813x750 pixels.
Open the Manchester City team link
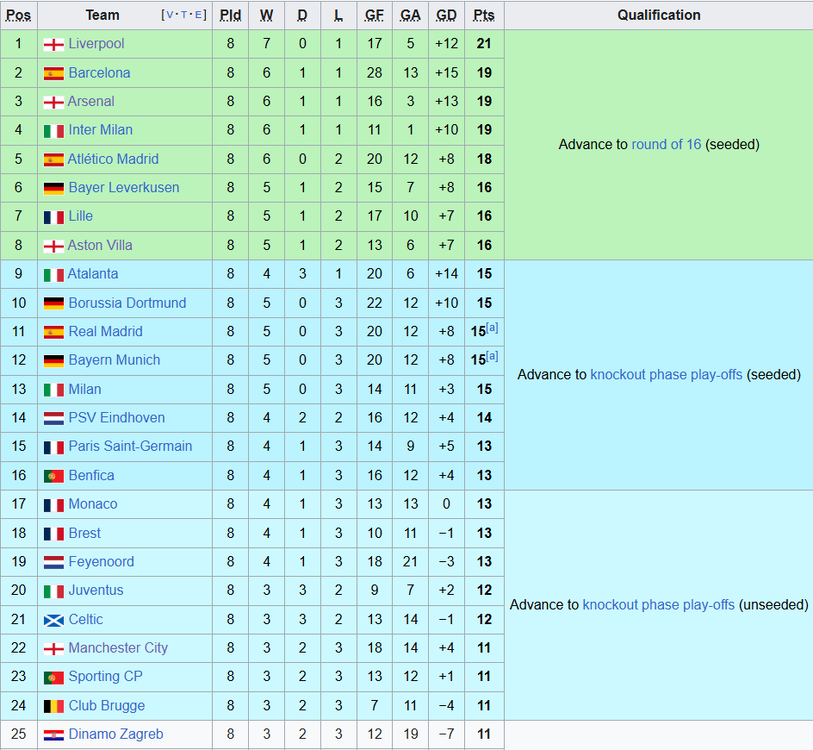pyautogui.click(x=118, y=648)
